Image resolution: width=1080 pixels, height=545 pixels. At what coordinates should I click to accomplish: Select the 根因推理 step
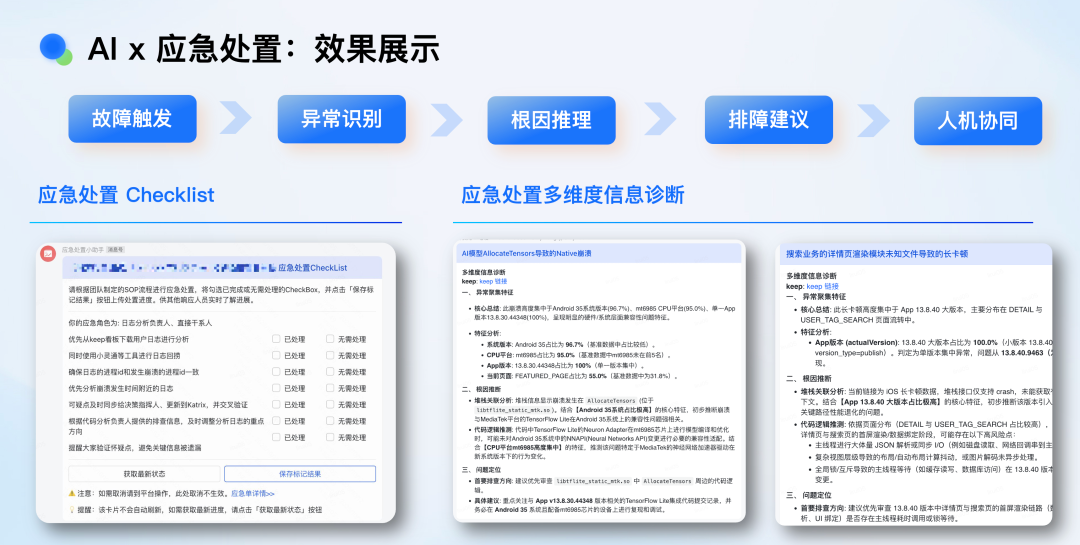(551, 120)
